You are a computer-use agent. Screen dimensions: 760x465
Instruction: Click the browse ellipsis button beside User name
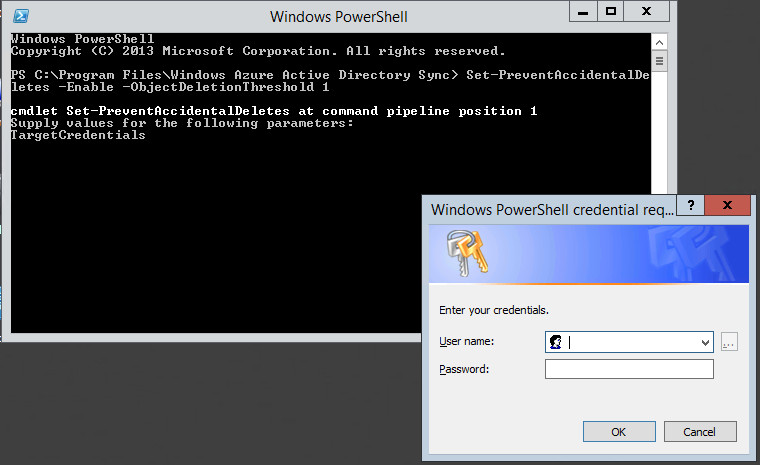pyautogui.click(x=729, y=342)
